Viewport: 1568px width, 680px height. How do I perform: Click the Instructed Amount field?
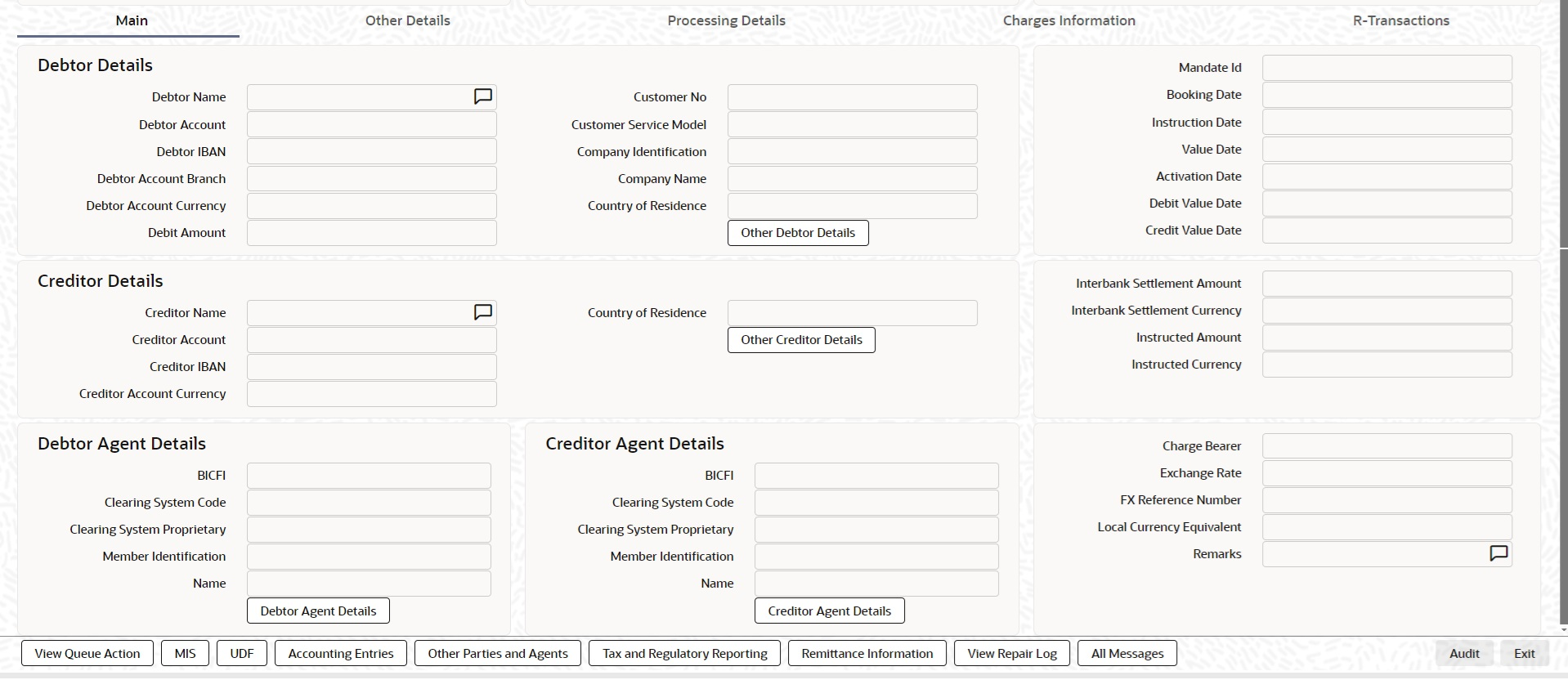[x=1387, y=338]
